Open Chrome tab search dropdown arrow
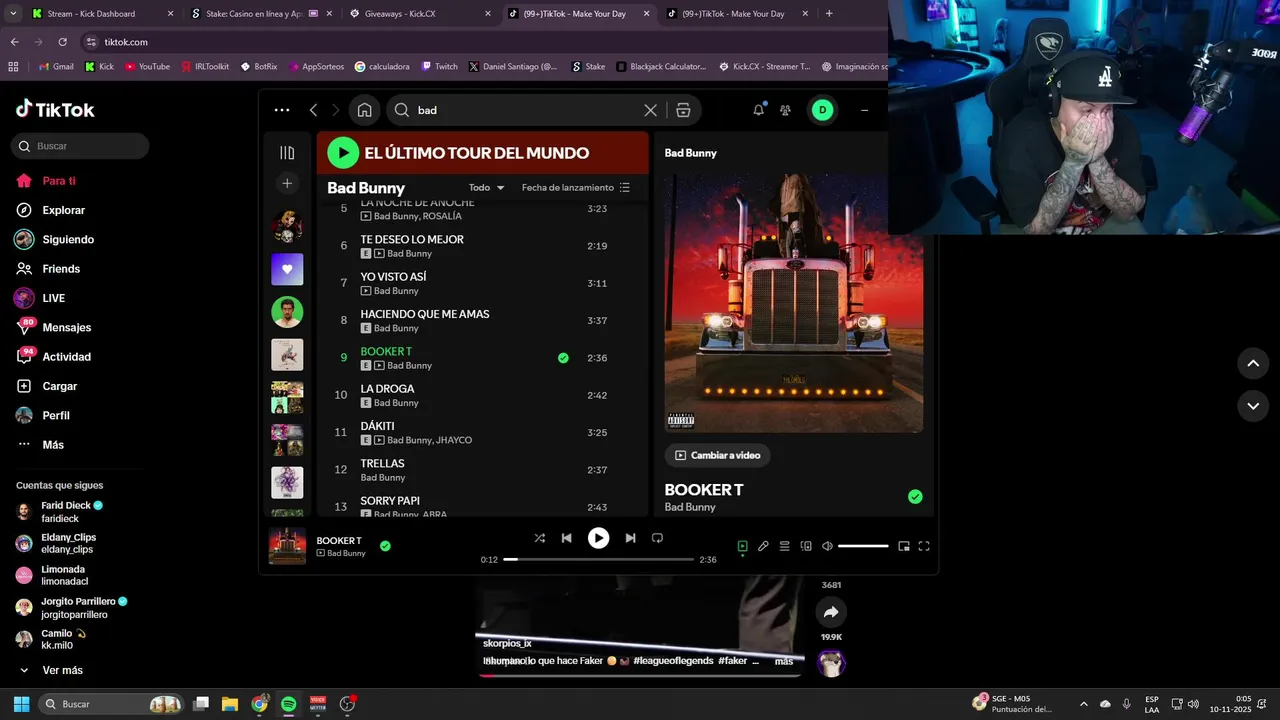 tap(13, 14)
